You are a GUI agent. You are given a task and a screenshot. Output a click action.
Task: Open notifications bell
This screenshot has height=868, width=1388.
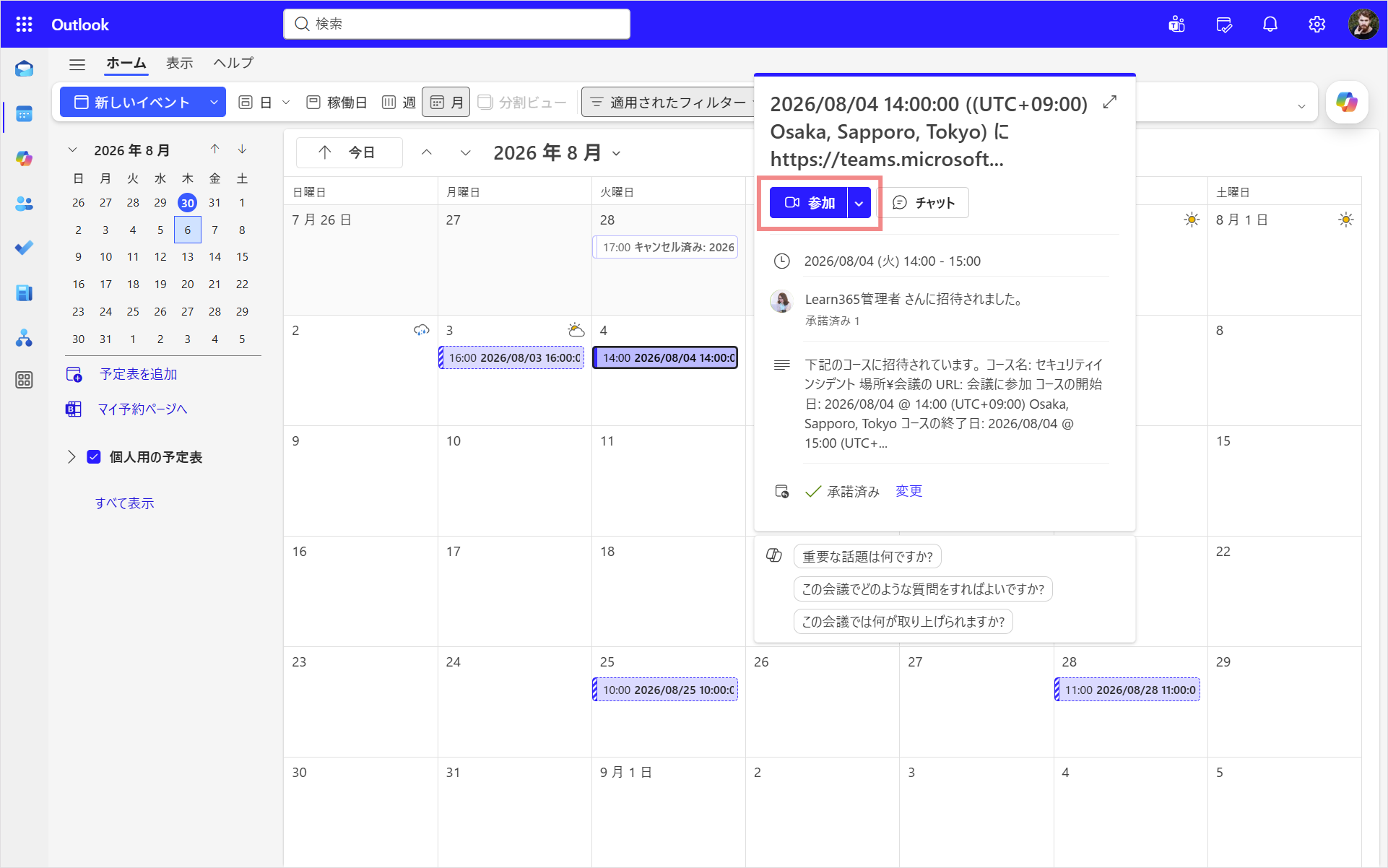1270,25
